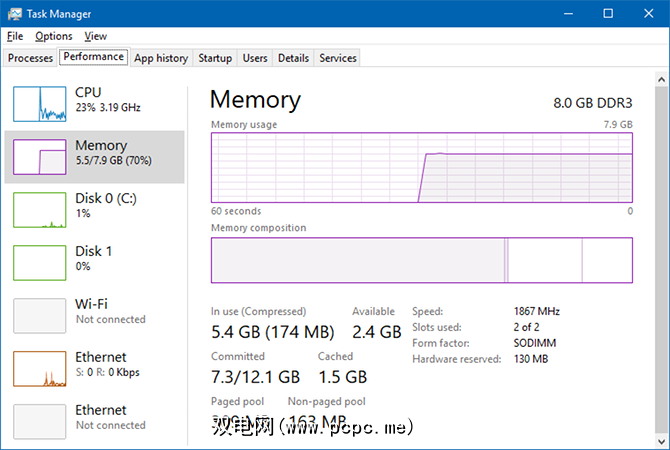Viewport: 670px width, 450px height.
Task: Maximize the Task Manager window
Action: coord(608,13)
